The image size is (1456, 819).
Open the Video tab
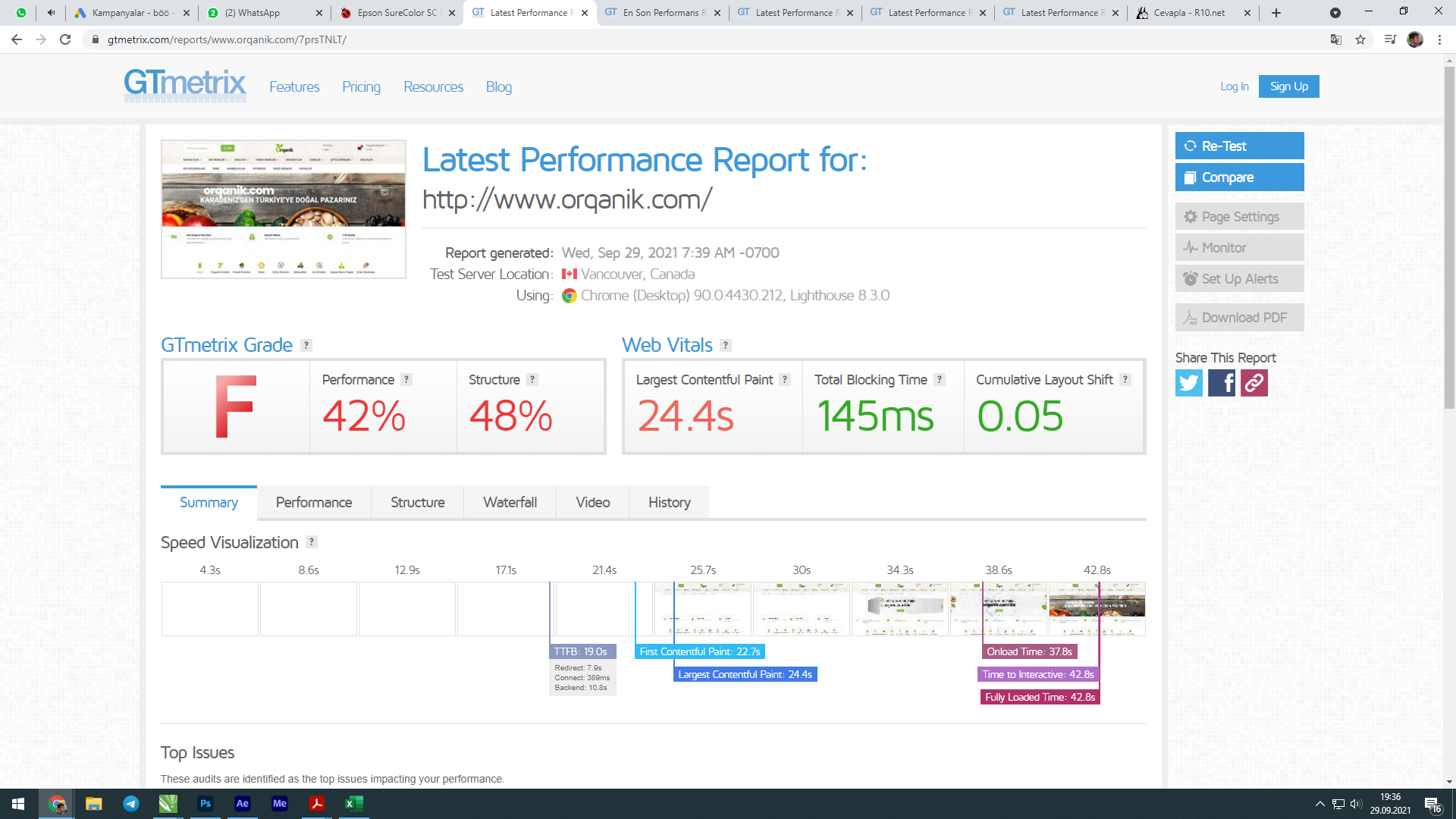(593, 503)
